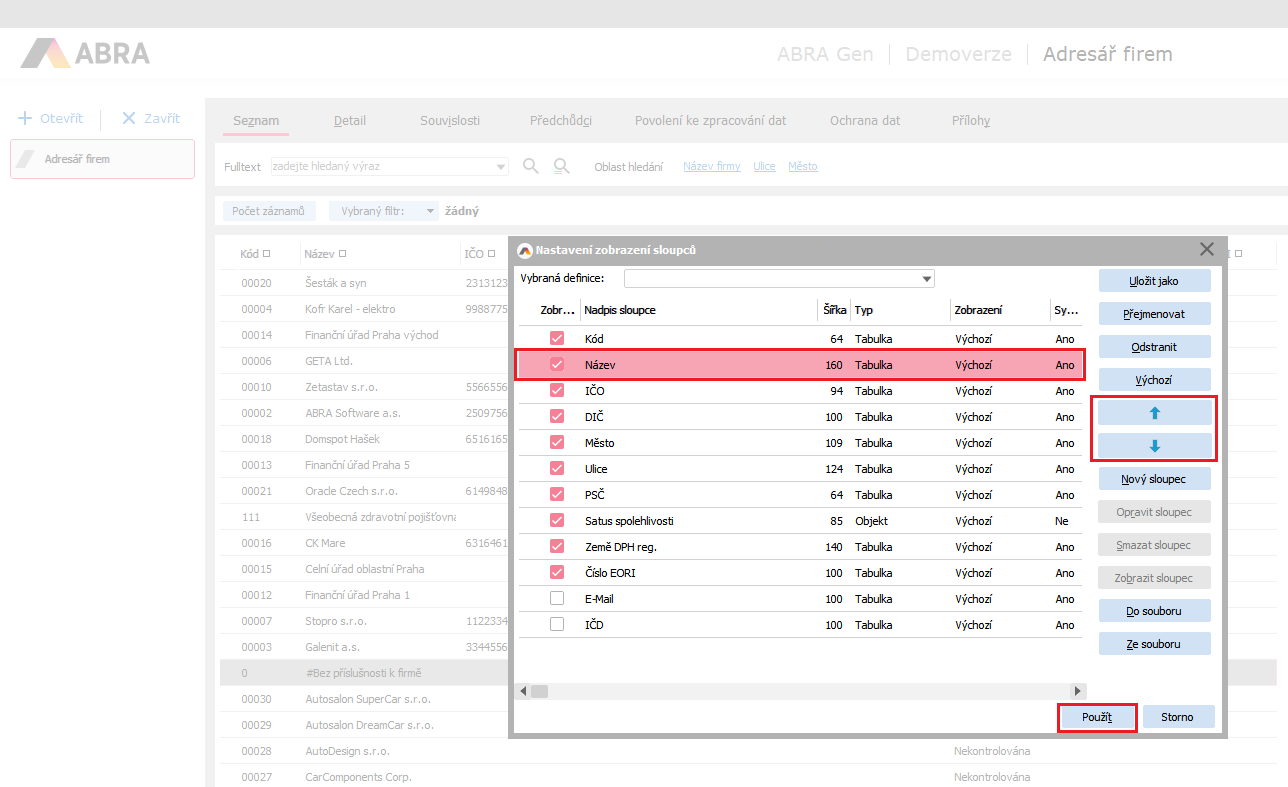The width and height of the screenshot is (1288, 787).
Task: Move selected column up with arrow button
Action: [1154, 412]
